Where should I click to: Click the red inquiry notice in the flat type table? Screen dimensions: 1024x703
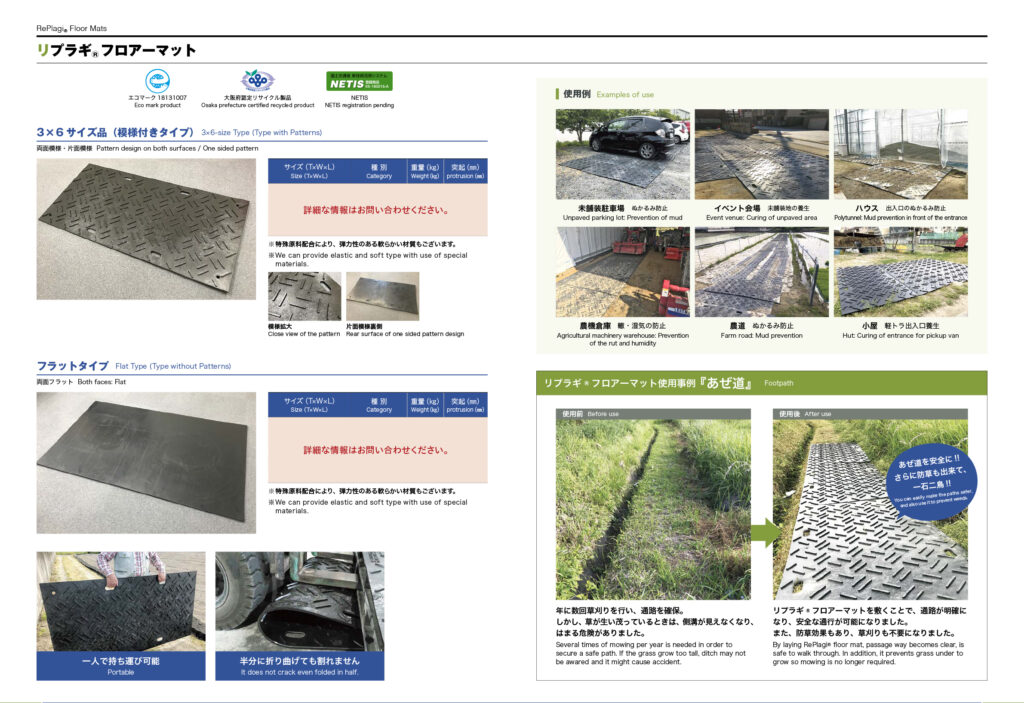point(376,450)
